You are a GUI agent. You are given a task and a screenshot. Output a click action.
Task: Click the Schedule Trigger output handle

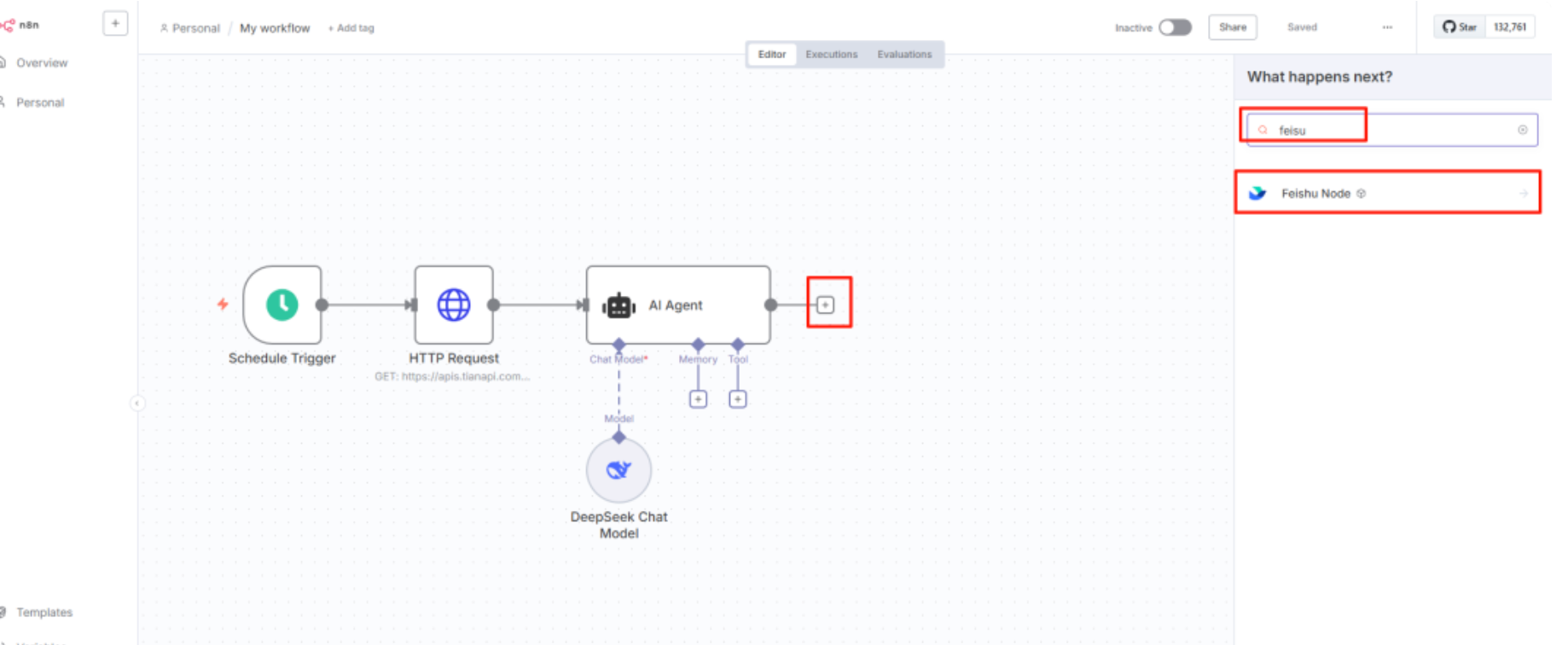[x=322, y=305]
